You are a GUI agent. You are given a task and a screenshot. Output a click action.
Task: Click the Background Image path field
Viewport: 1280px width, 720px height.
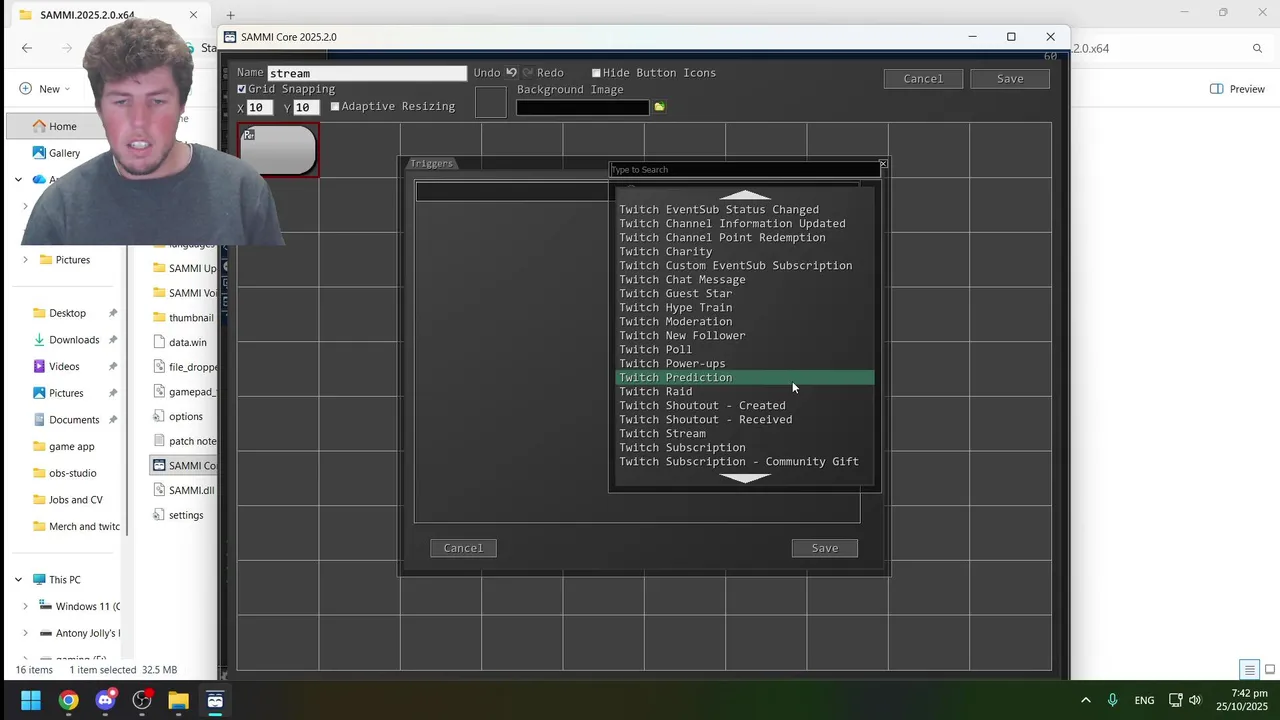click(582, 107)
